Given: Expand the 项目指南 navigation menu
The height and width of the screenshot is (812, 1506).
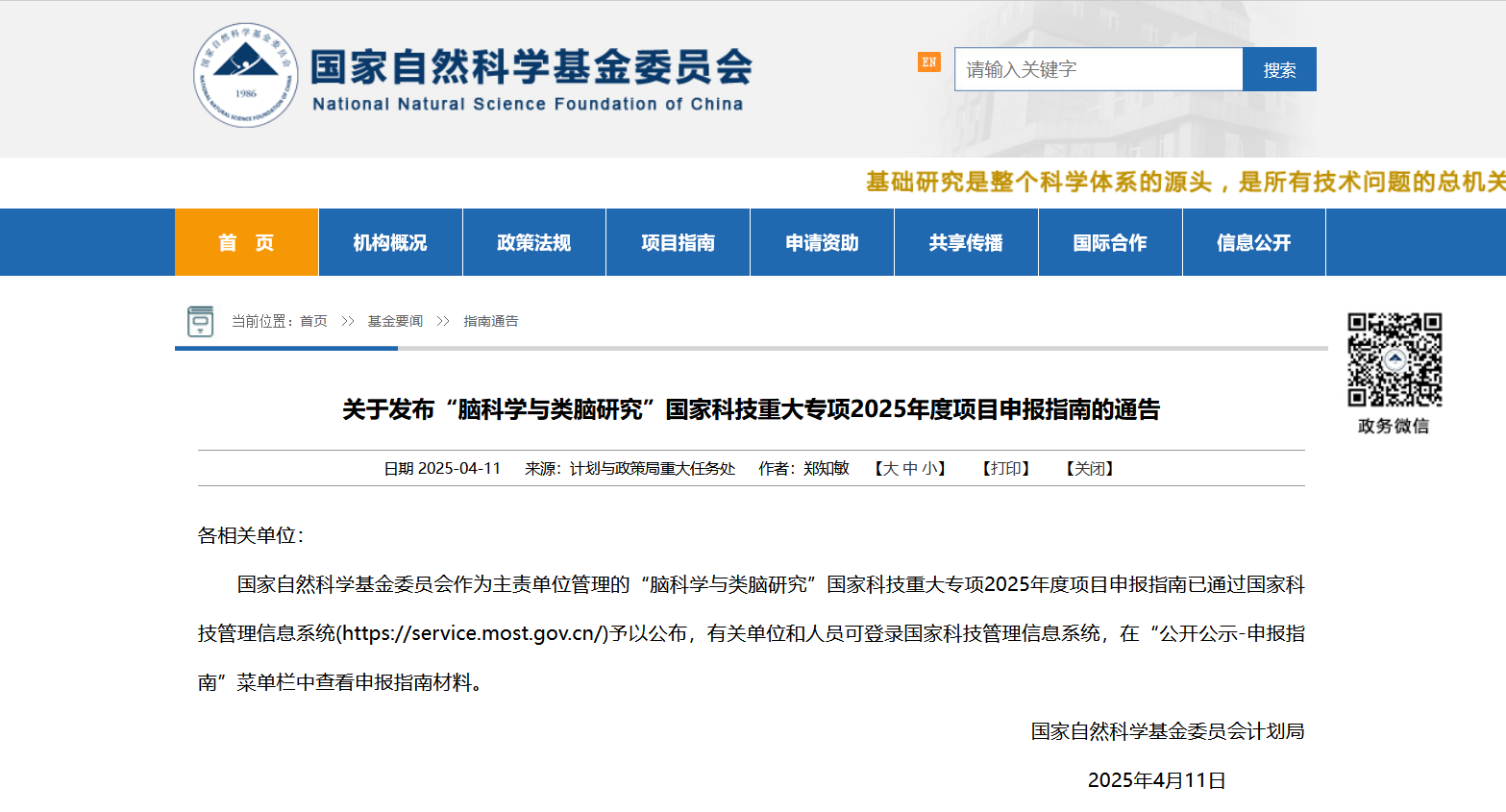Looking at the screenshot, I should [679, 242].
